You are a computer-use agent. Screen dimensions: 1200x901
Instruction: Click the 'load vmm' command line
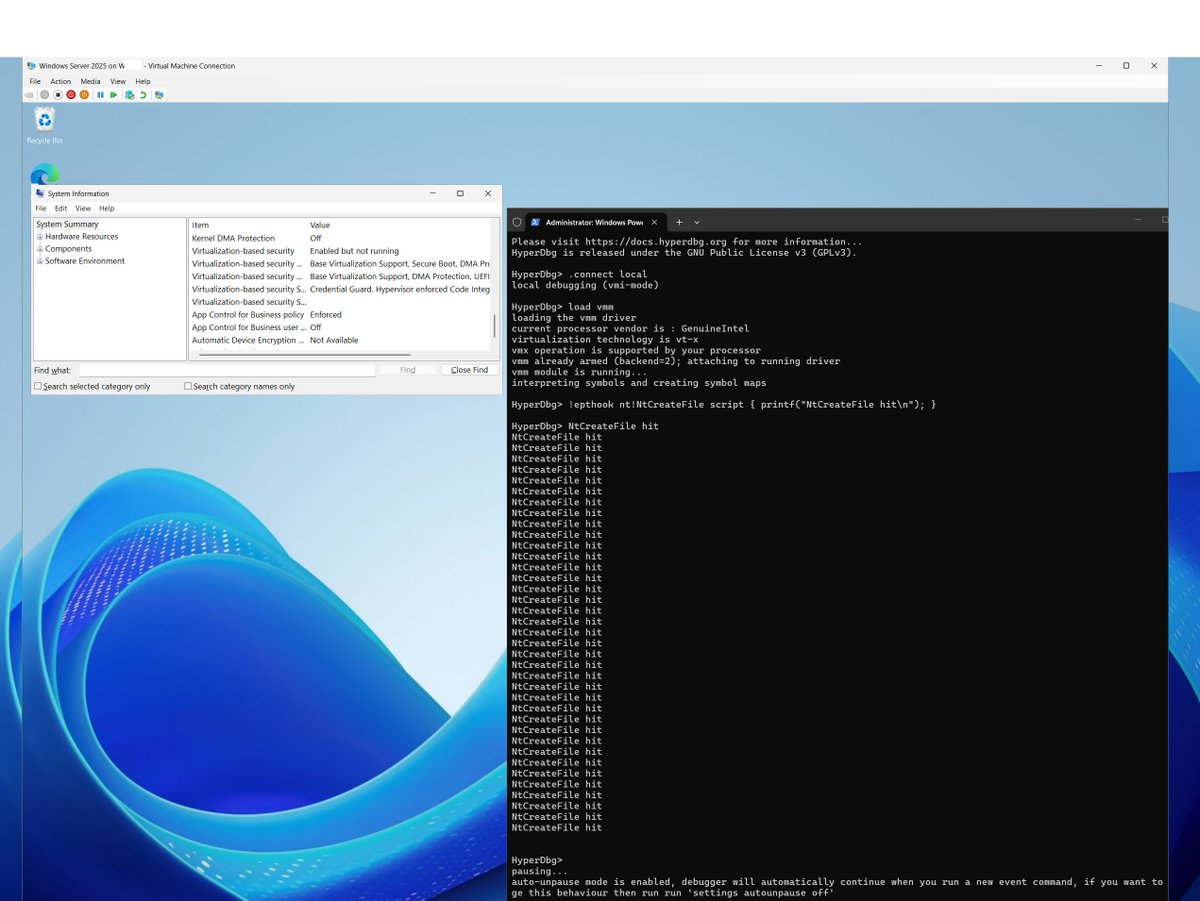(x=562, y=307)
